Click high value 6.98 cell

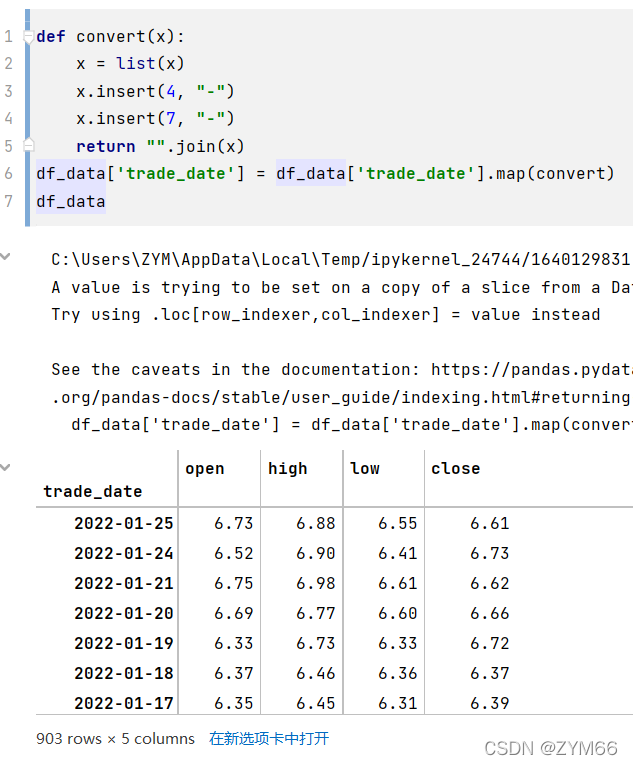point(315,584)
